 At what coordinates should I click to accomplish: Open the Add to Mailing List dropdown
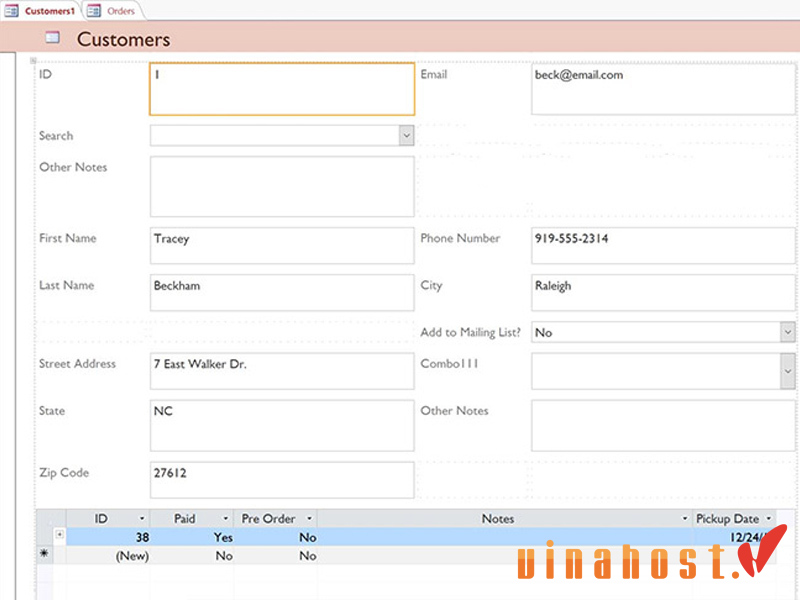pos(788,332)
